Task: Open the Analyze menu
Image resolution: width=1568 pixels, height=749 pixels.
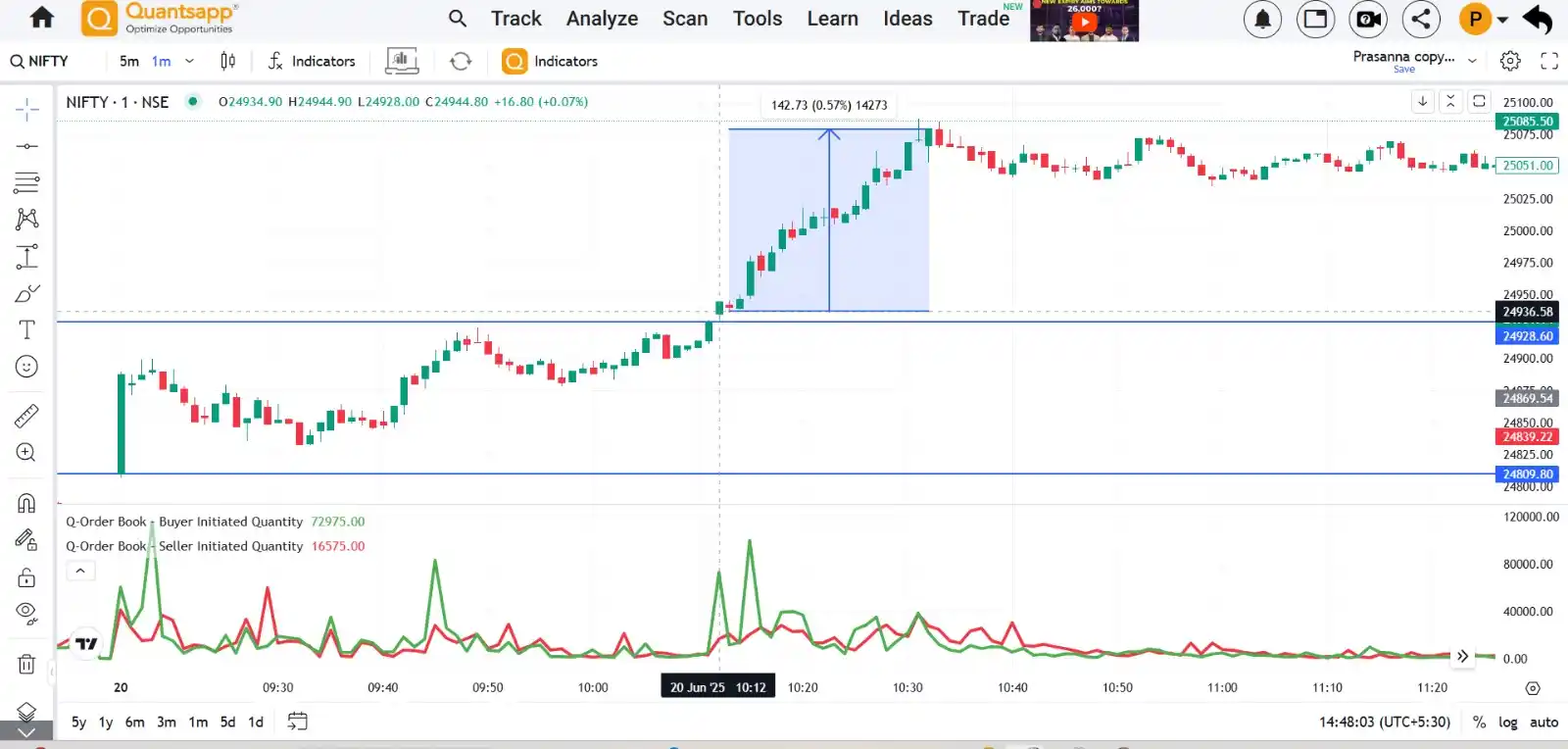Action: click(x=602, y=19)
